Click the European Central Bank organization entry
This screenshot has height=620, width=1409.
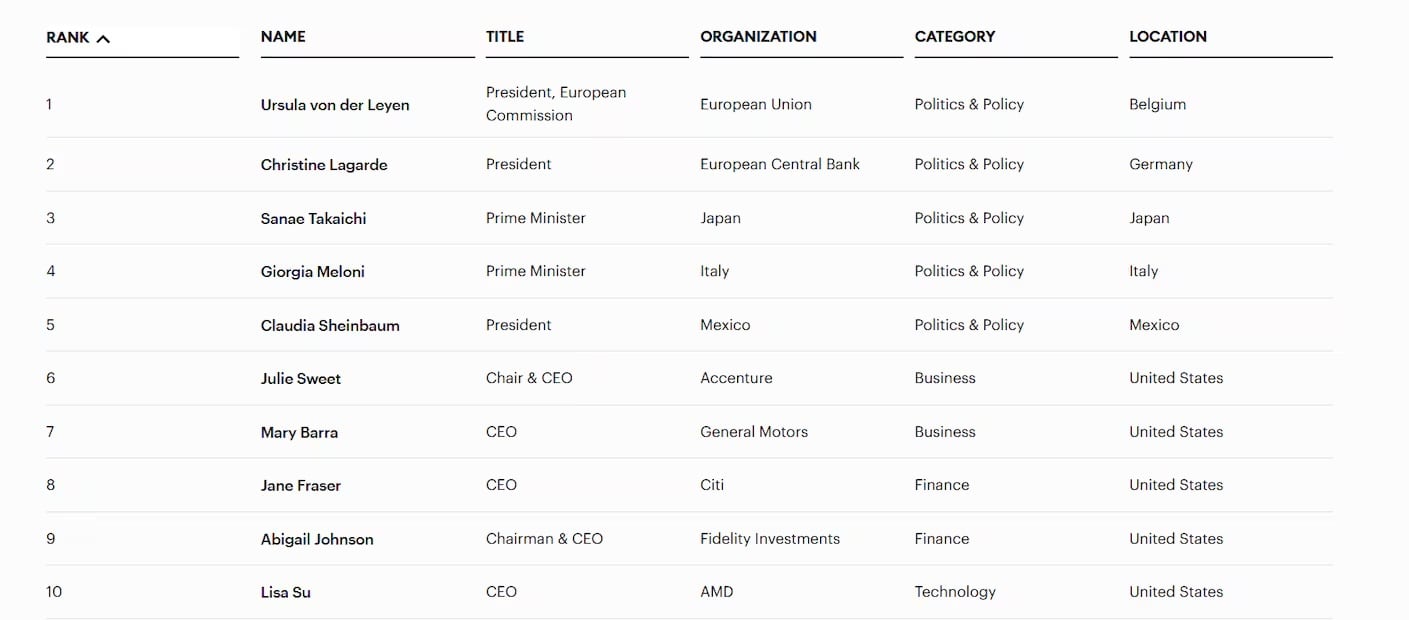[780, 164]
